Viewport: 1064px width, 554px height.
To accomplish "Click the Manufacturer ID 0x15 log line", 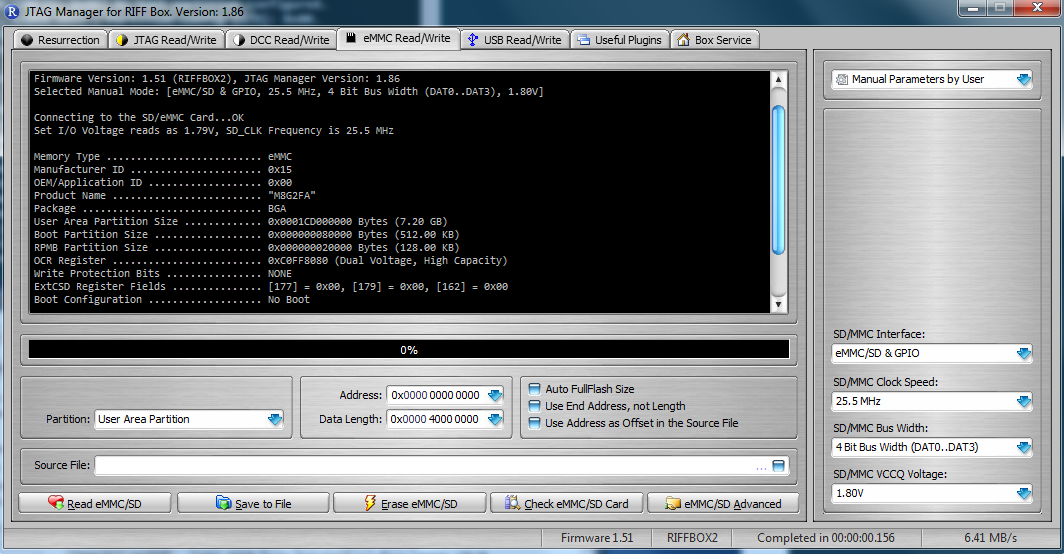I will 162,170.
